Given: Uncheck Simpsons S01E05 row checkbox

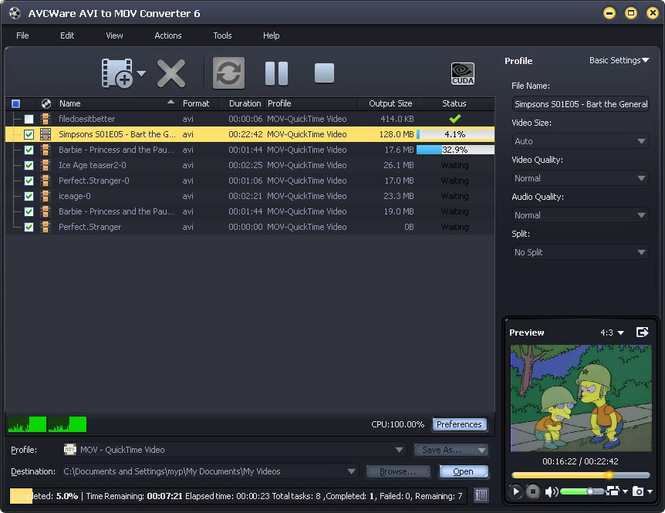Looking at the screenshot, I should [x=28, y=134].
